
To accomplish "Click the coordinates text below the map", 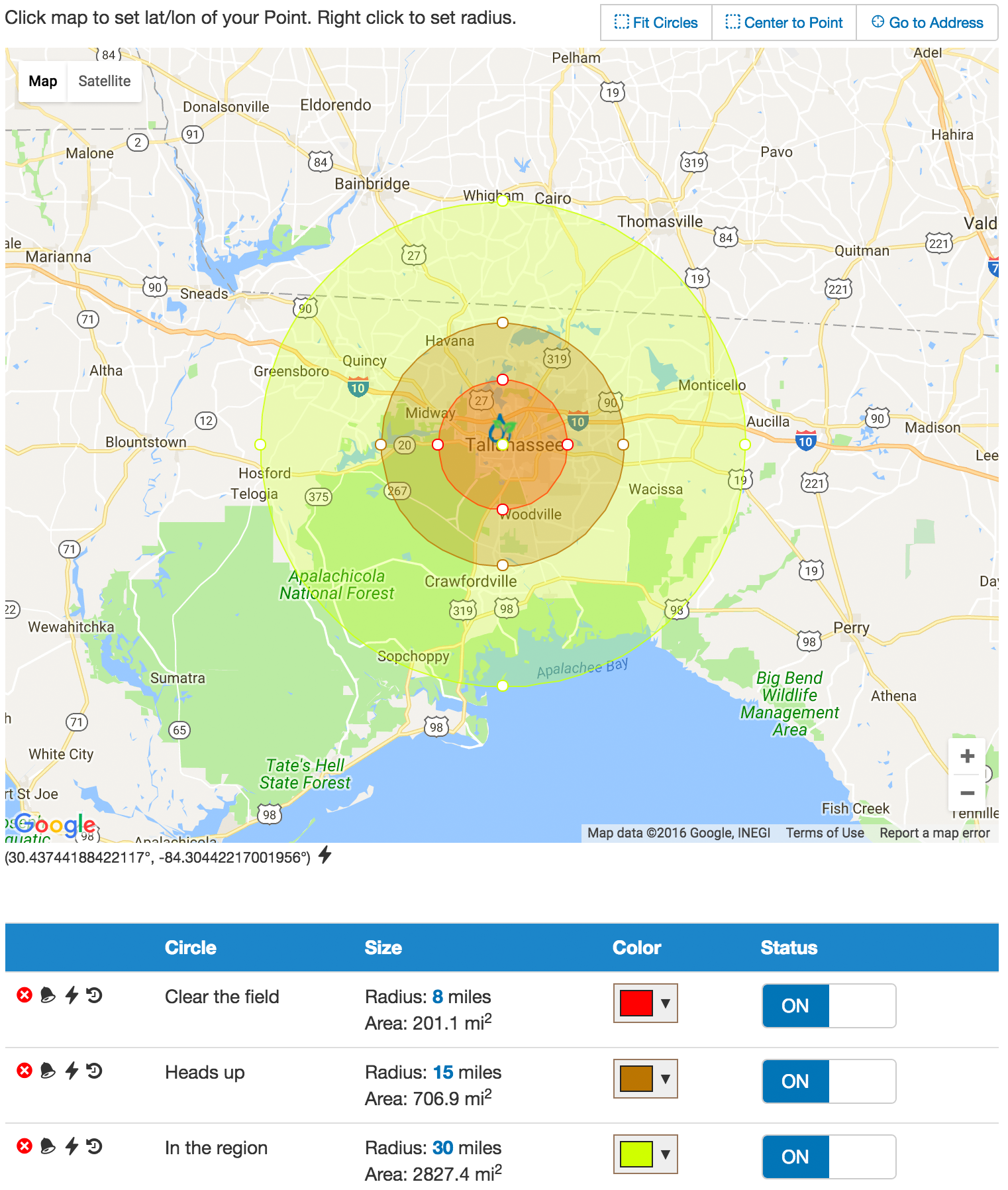I will click(x=158, y=857).
